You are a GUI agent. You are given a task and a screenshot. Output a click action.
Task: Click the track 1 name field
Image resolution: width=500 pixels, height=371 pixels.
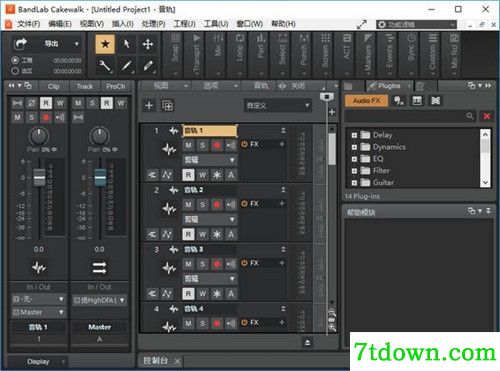(210, 131)
